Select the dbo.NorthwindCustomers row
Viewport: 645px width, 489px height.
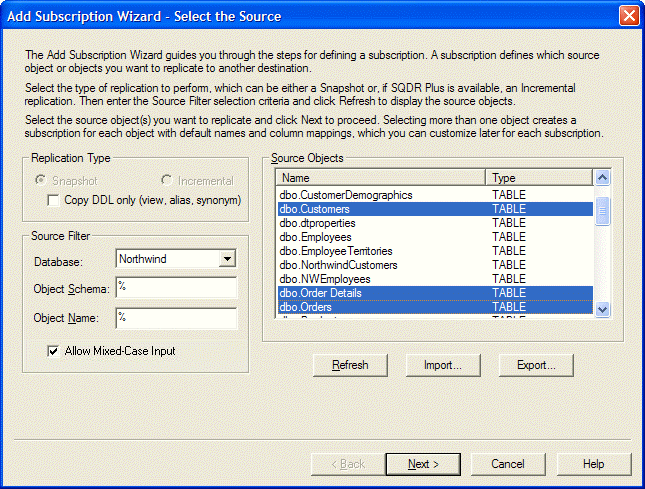click(435, 265)
